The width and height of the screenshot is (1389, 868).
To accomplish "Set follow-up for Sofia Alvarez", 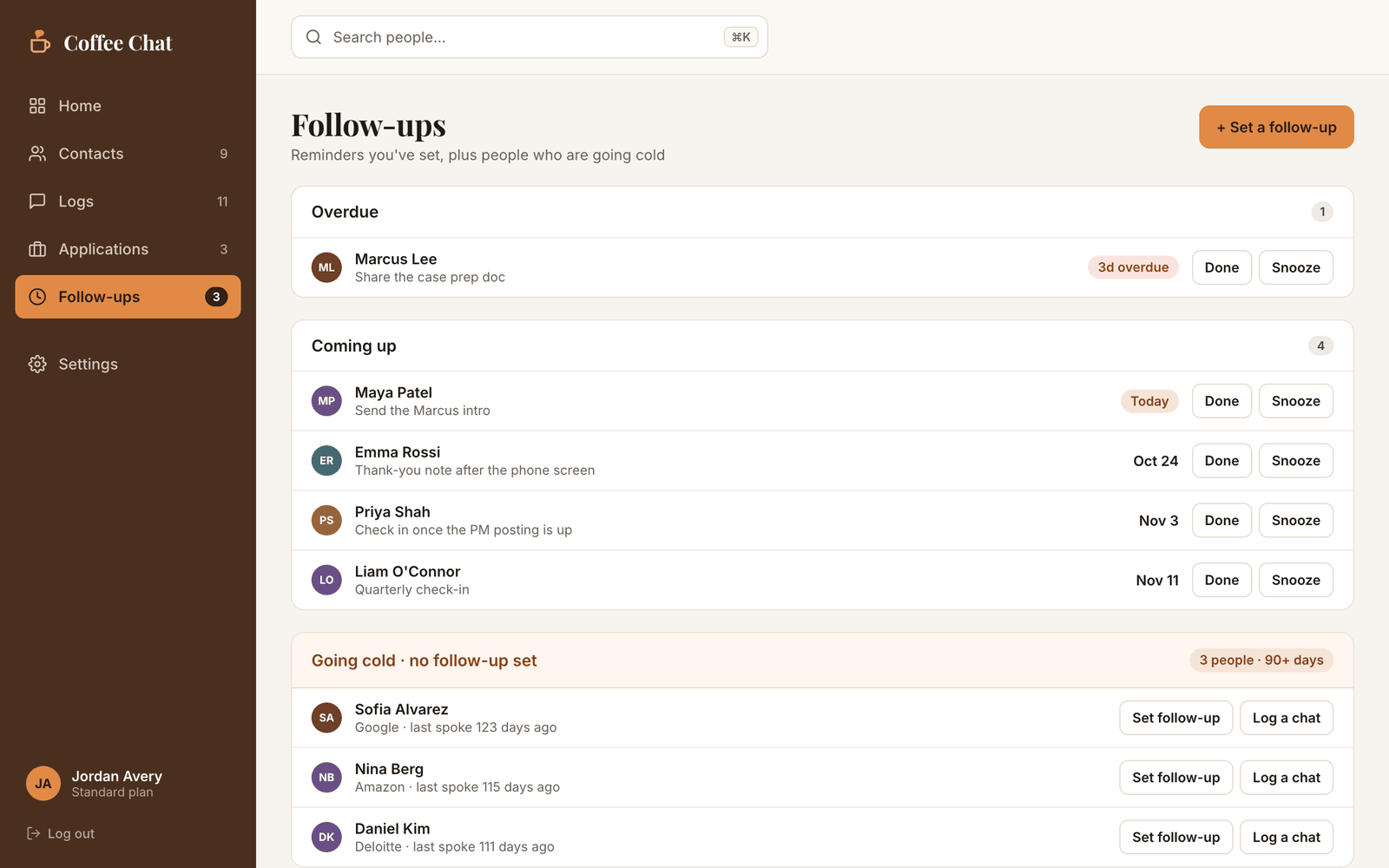I will pos(1175,718).
